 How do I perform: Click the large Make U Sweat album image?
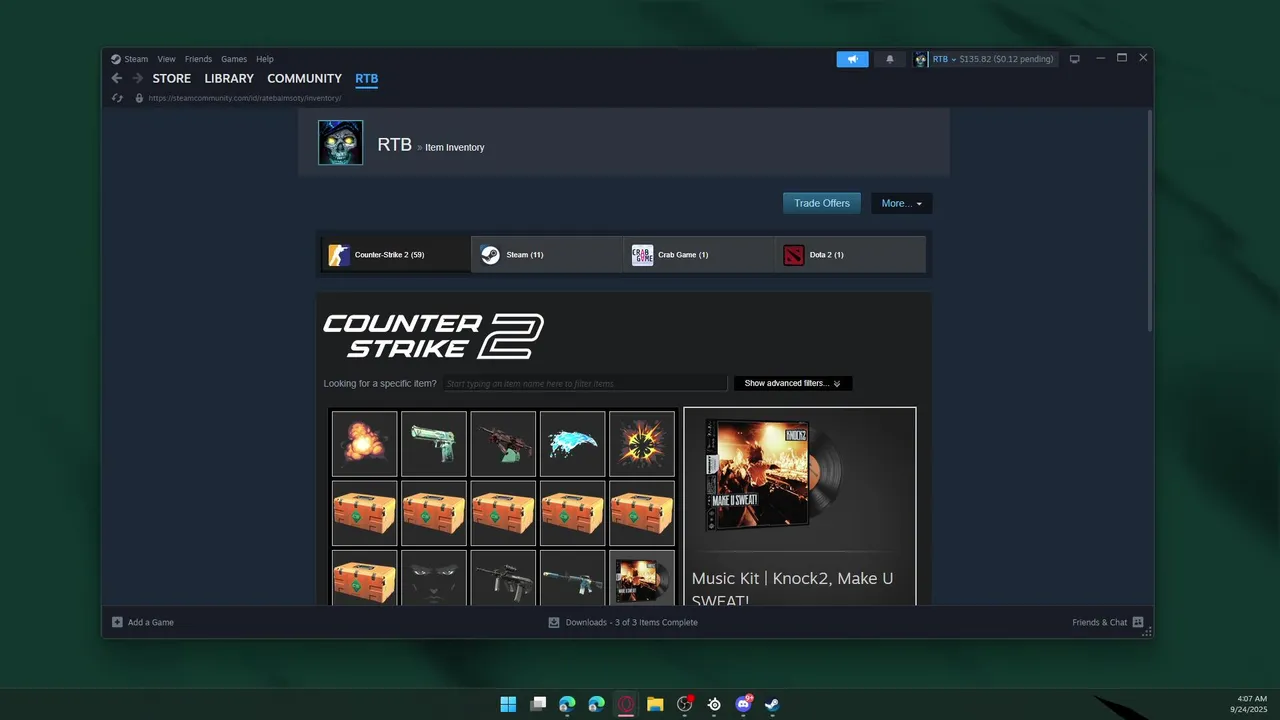coord(773,475)
